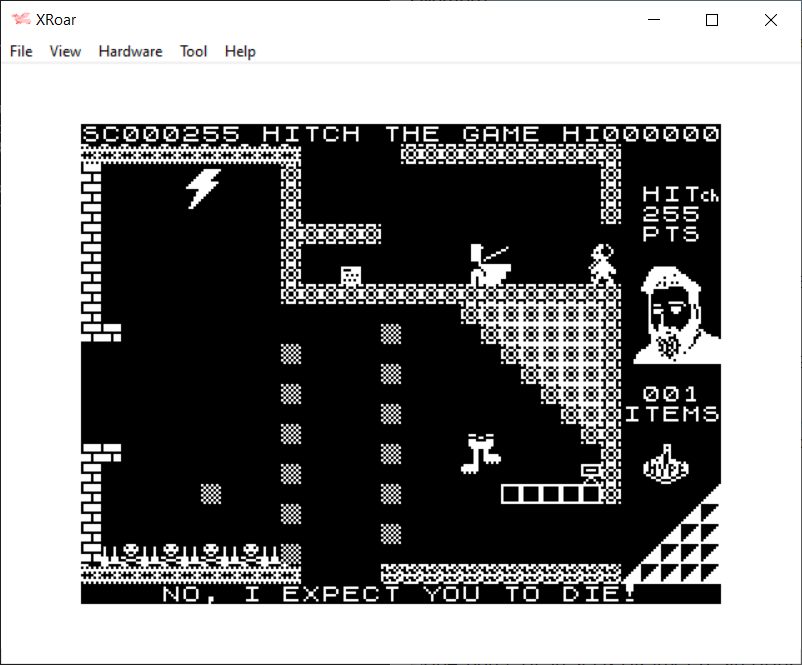Image resolution: width=802 pixels, height=665 pixels.
Task: Open the Help menu
Action: pyautogui.click(x=240, y=51)
